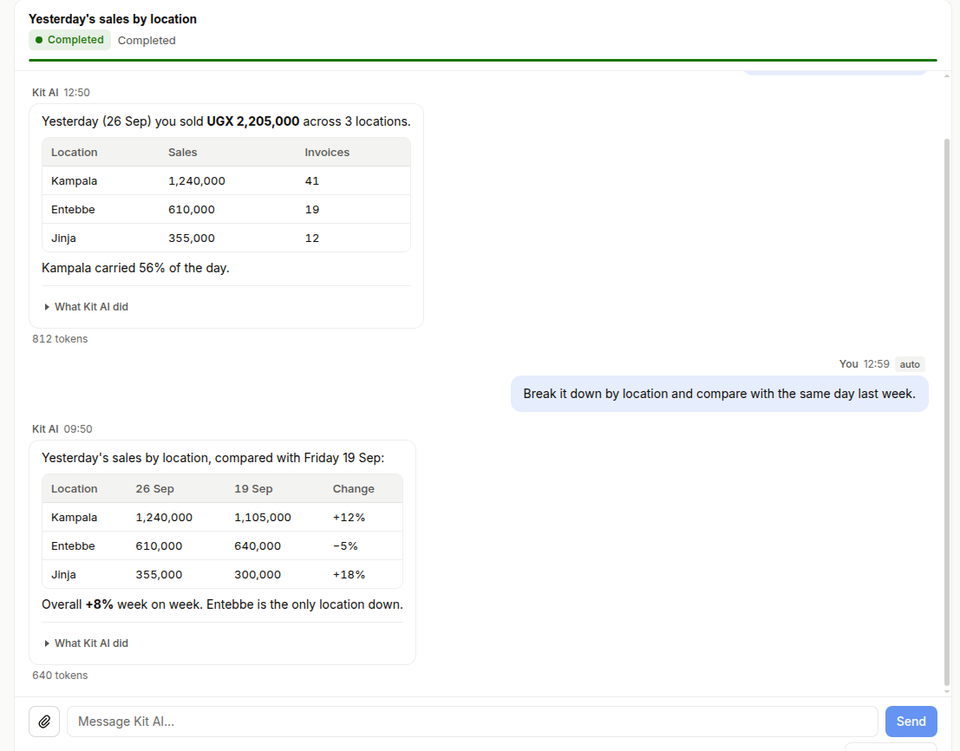The image size is (960, 751).
Task: Click the "12:59" timestamp next to You
Action: [x=876, y=364]
